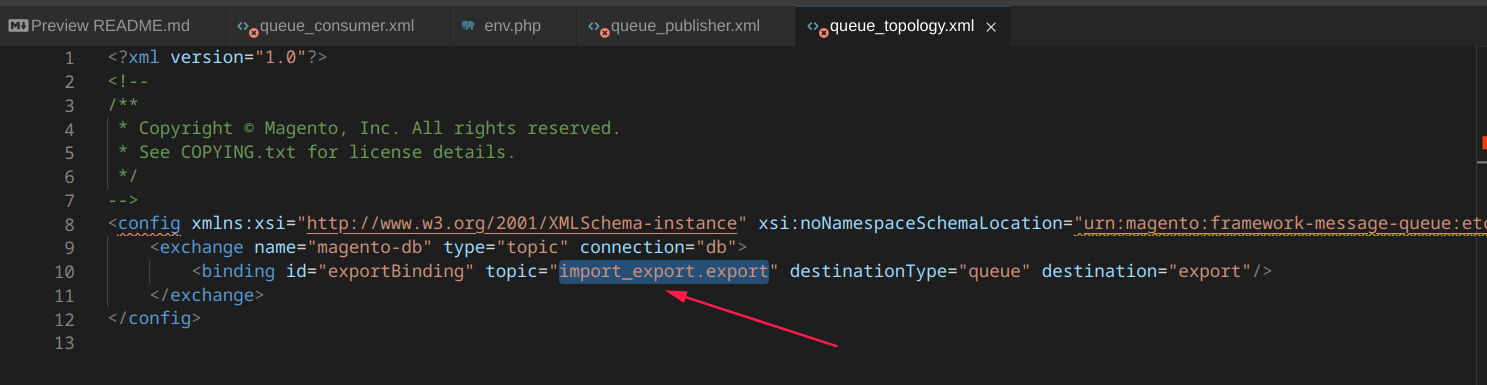The width and height of the screenshot is (1487, 385).
Task: Click line number 1 in the gutter
Action: pos(69,57)
